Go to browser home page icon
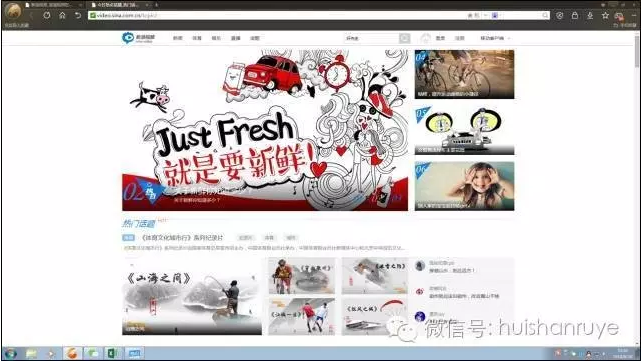Viewport: 643px width, 364px height. pos(62,16)
